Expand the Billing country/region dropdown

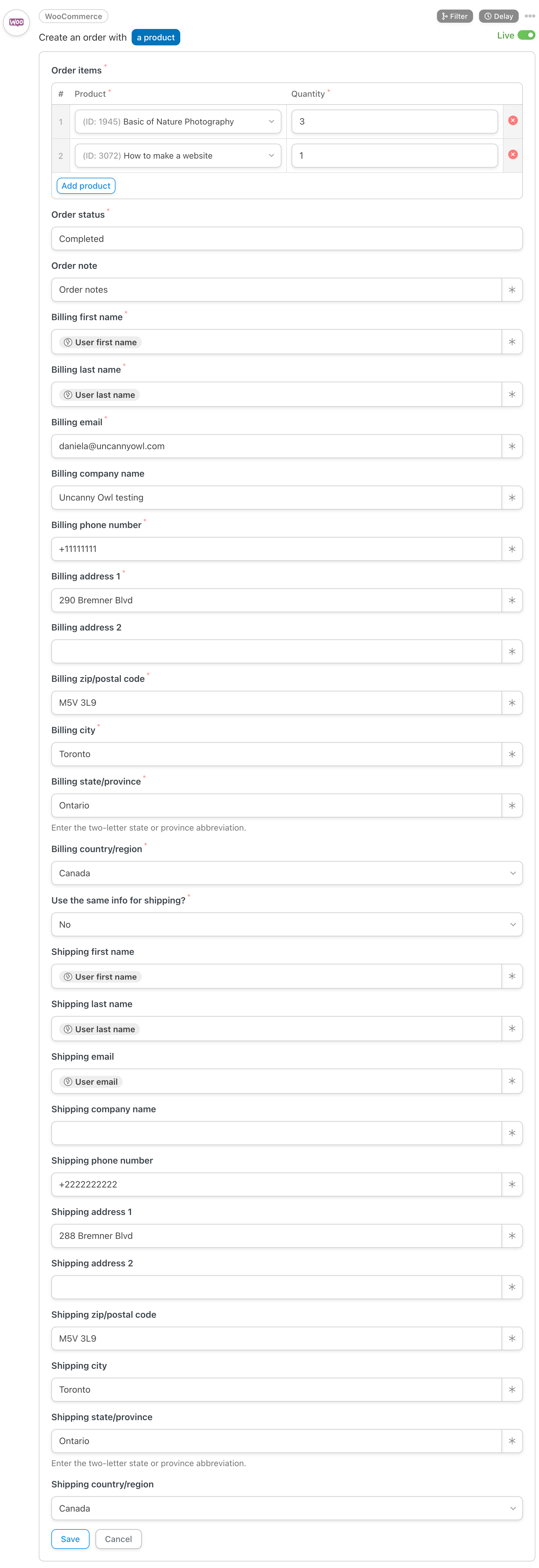(x=287, y=872)
